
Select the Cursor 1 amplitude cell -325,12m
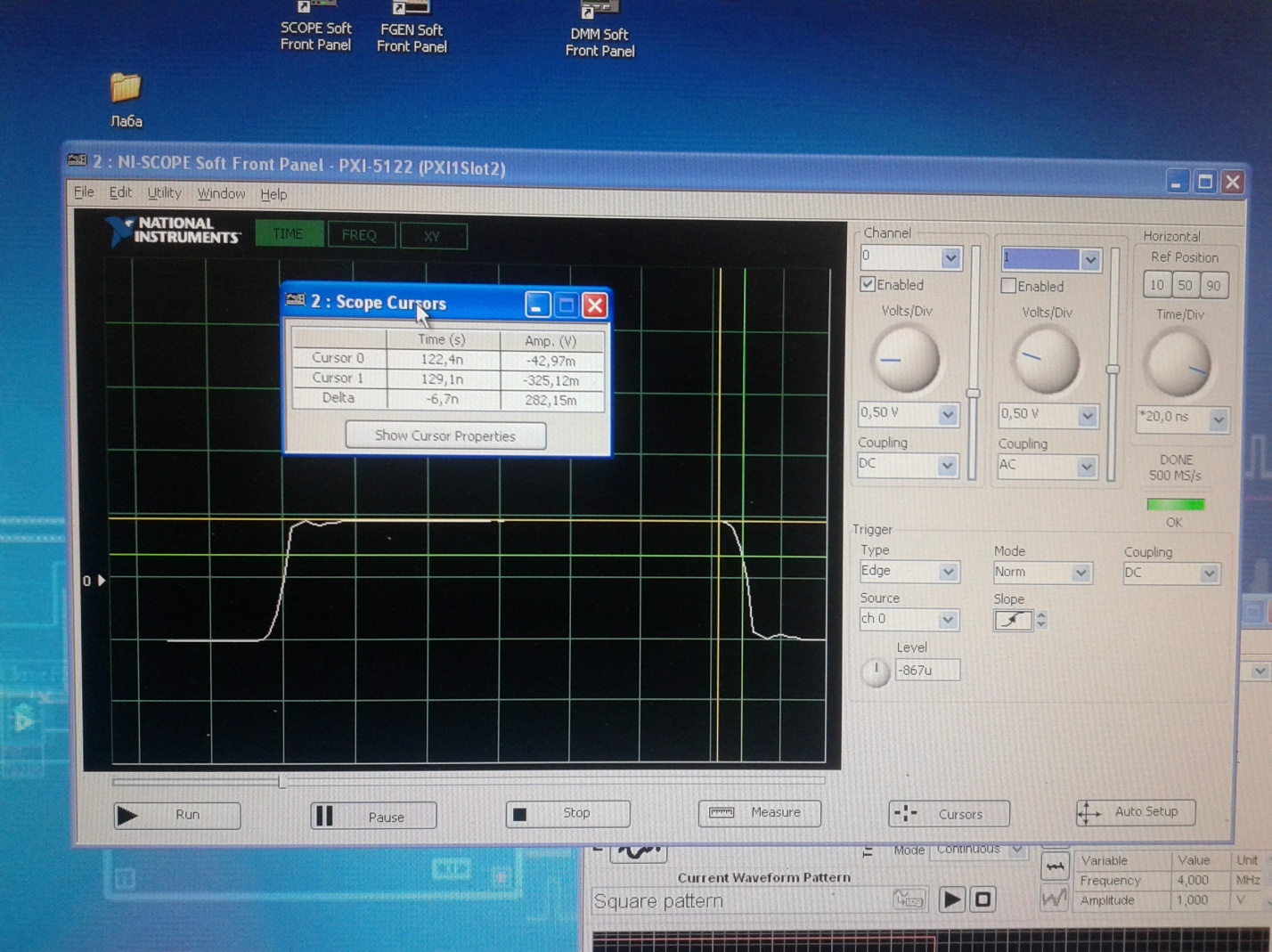click(x=551, y=380)
